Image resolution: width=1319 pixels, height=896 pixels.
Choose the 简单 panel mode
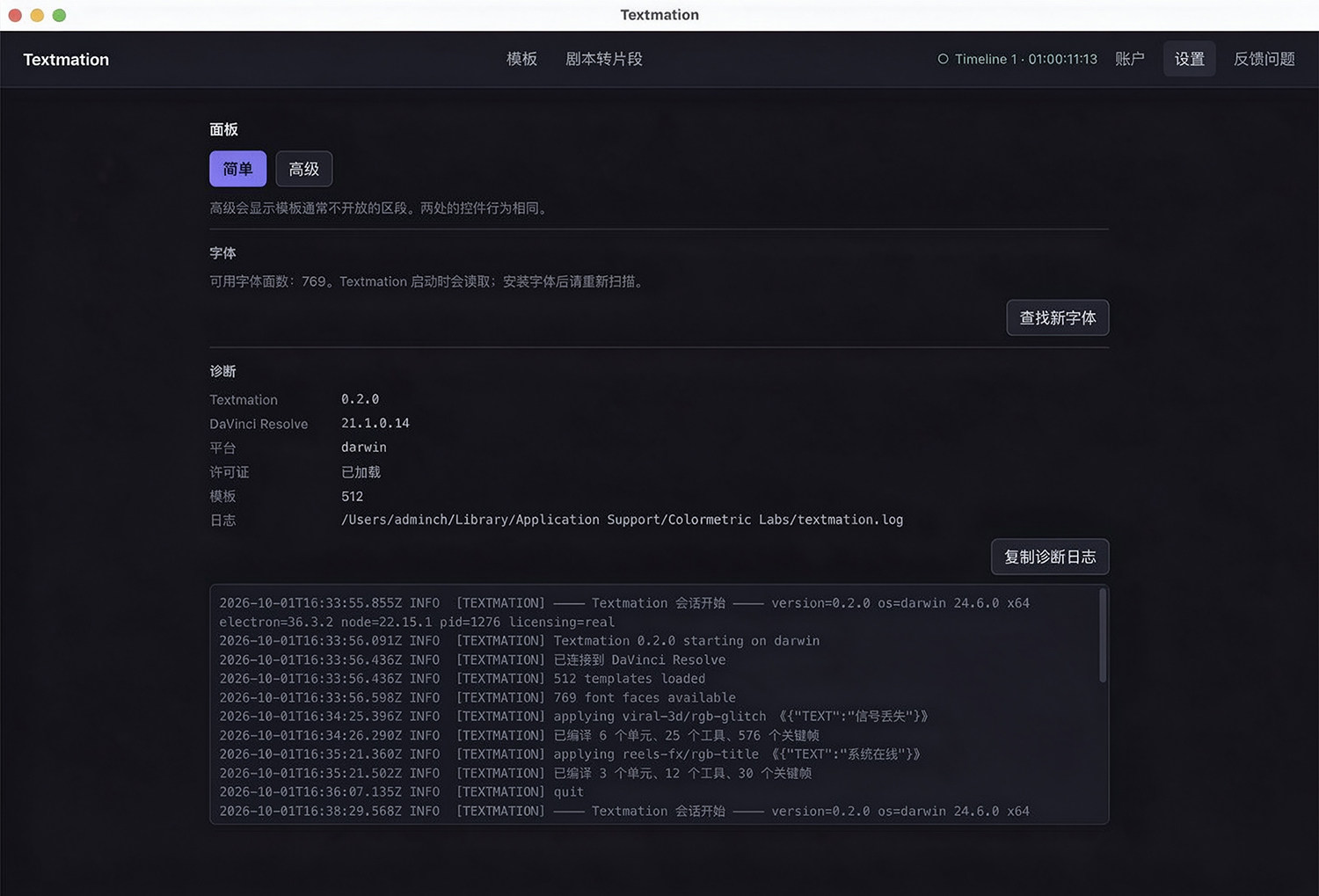coord(237,169)
